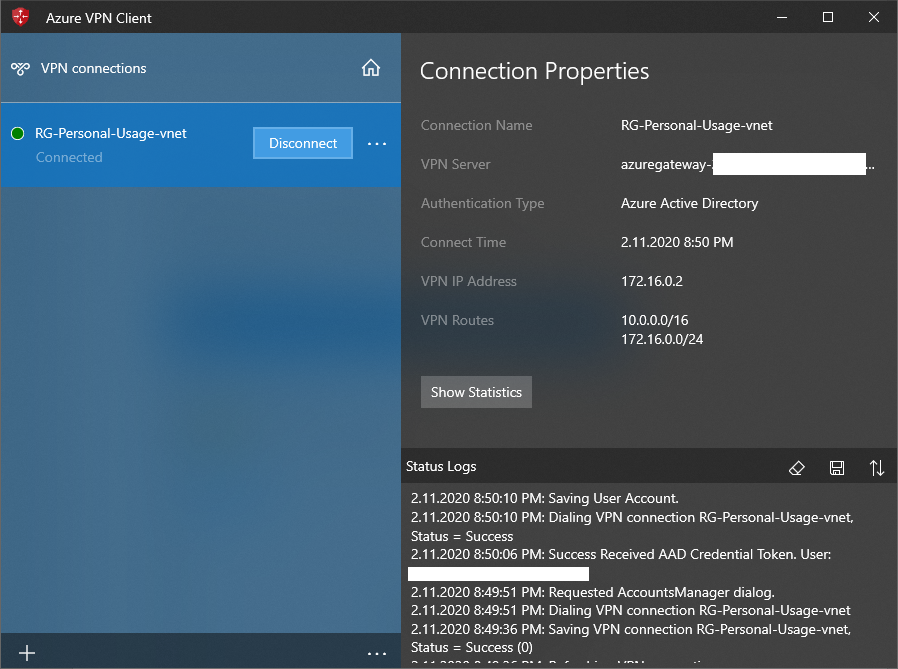
Task: Click the 8:49:36 PM Saving VPN connection log entry
Action: [631, 638]
